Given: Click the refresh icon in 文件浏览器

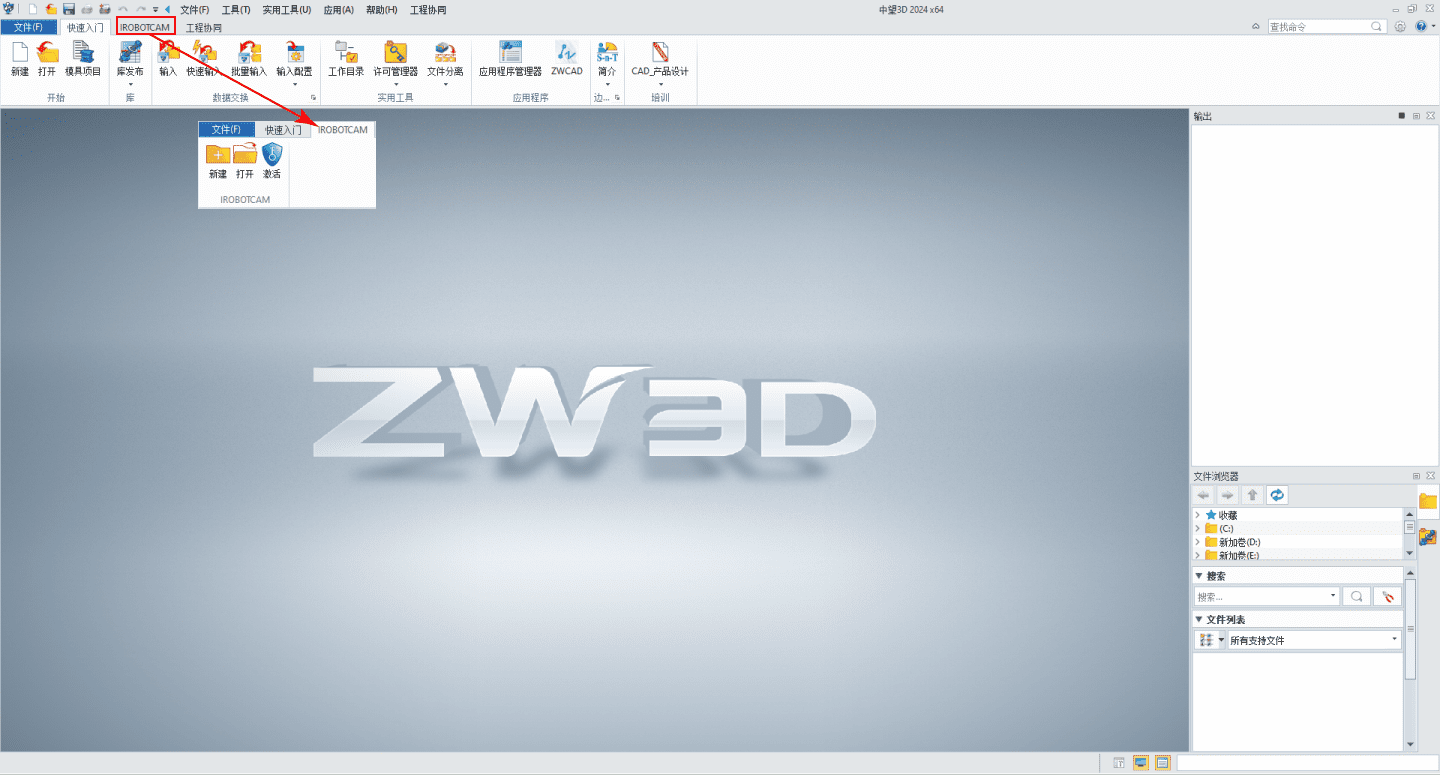Looking at the screenshot, I should (1277, 495).
